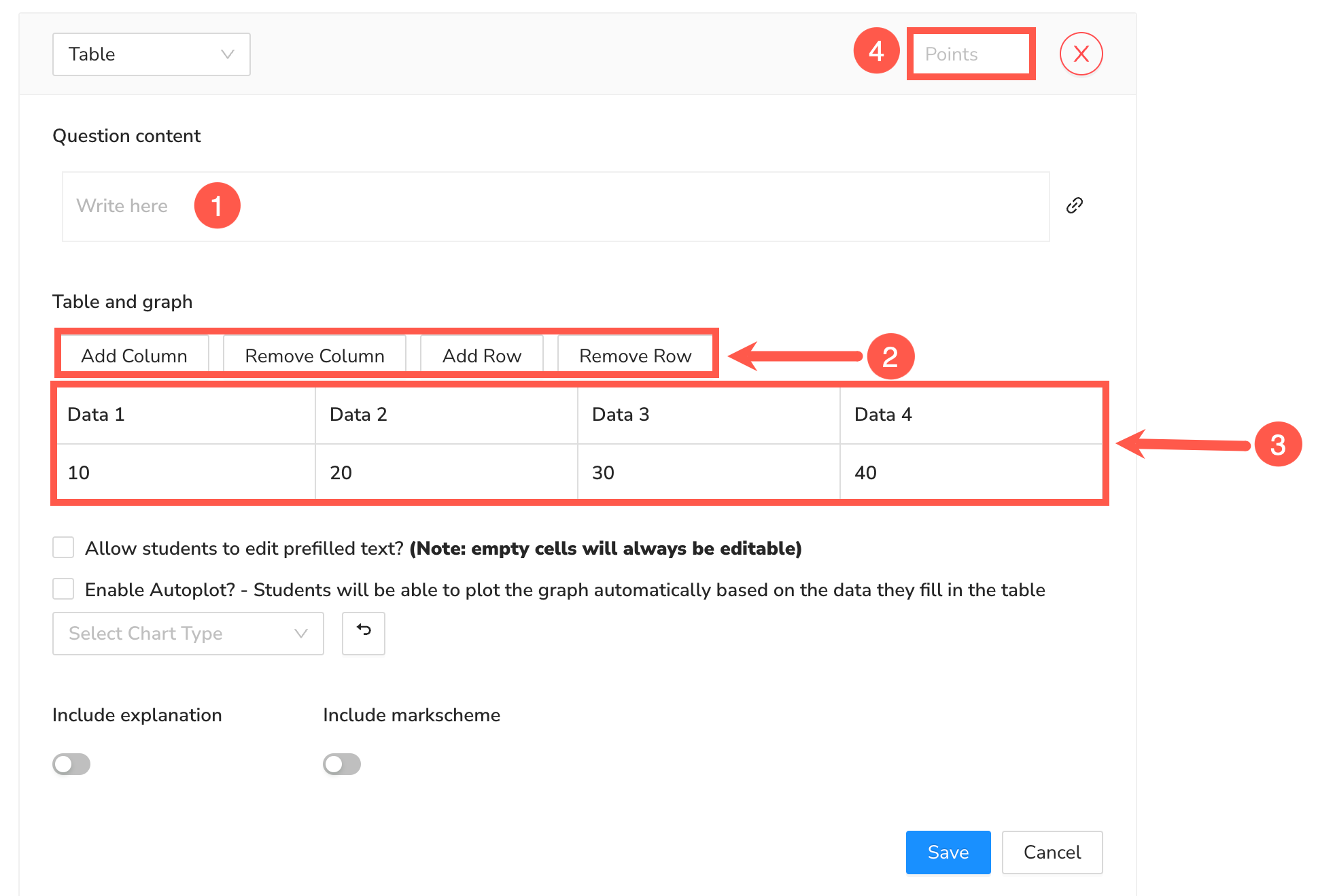
Task: Click the Add Row button
Action: tap(481, 356)
